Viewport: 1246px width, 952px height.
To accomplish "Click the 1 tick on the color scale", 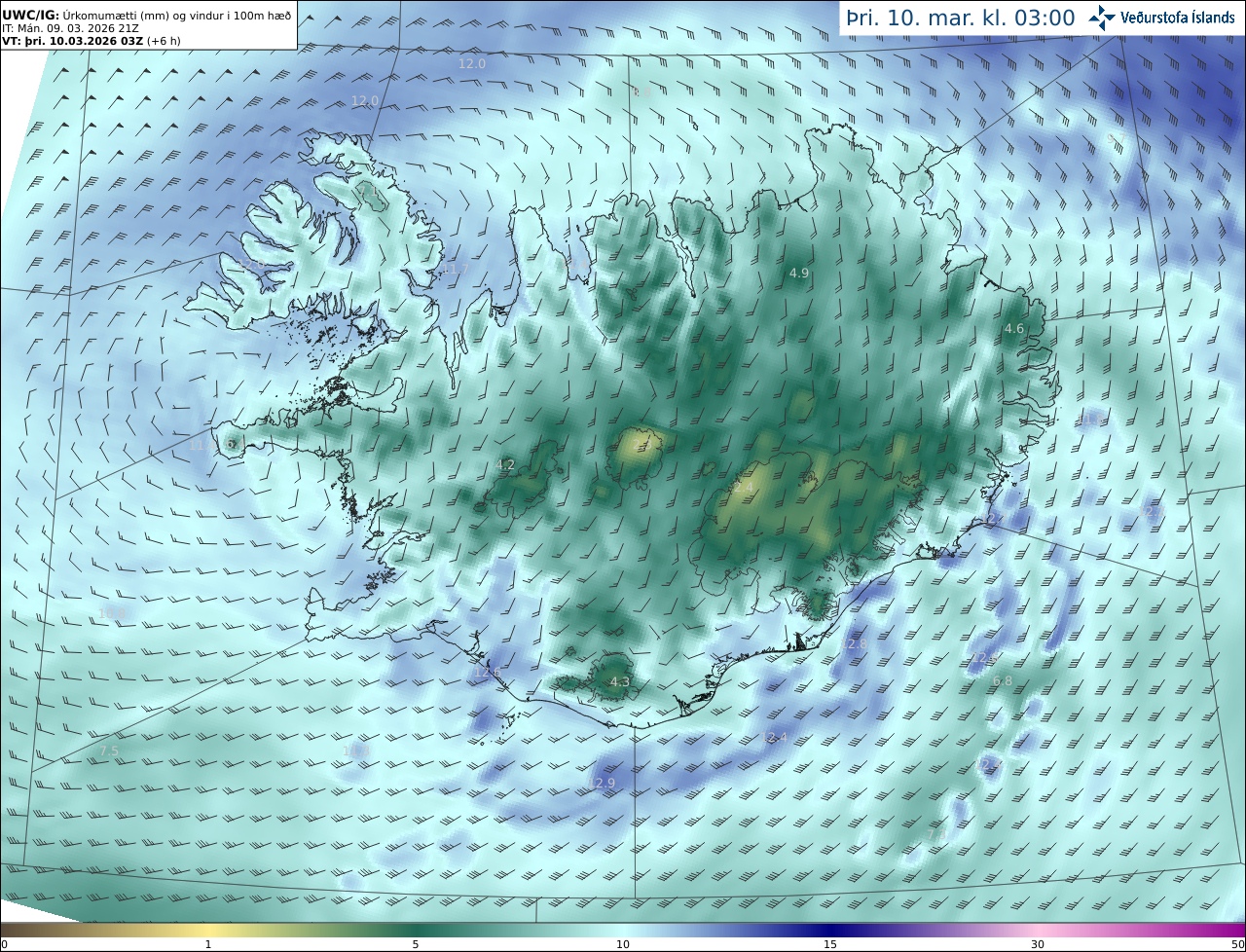I will click(207, 945).
